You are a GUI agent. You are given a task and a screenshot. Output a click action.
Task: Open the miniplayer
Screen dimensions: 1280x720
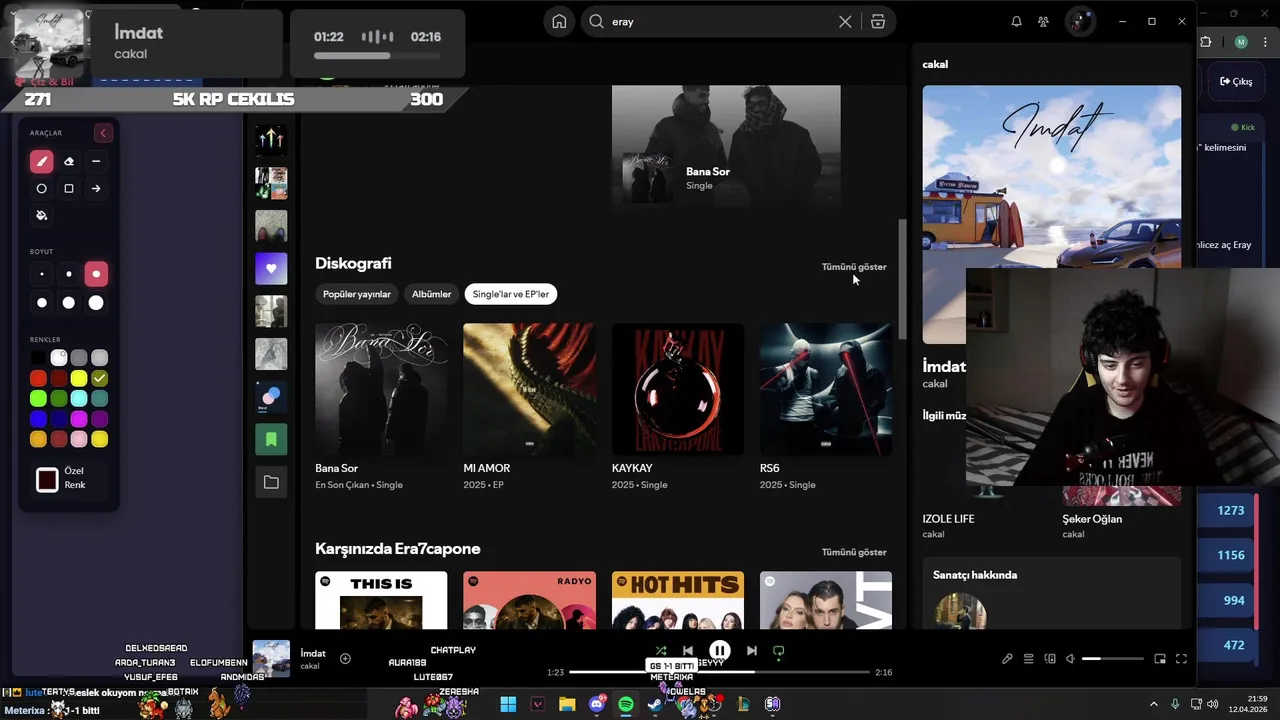(x=1160, y=659)
